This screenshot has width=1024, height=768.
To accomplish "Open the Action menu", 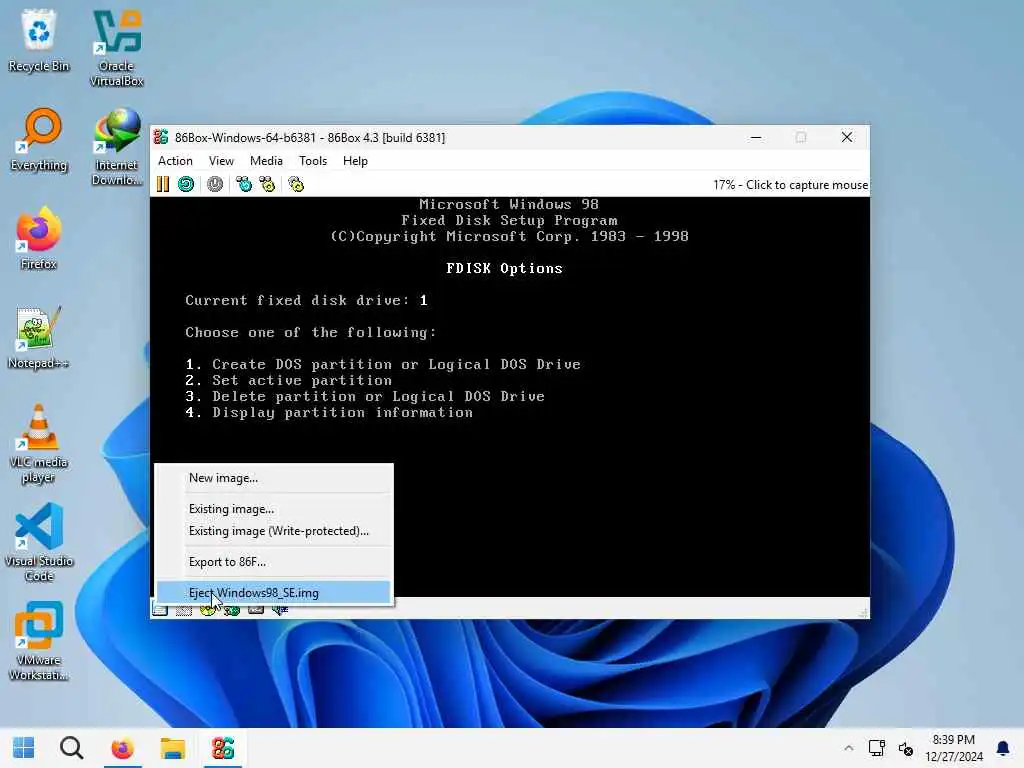I will tap(175, 161).
